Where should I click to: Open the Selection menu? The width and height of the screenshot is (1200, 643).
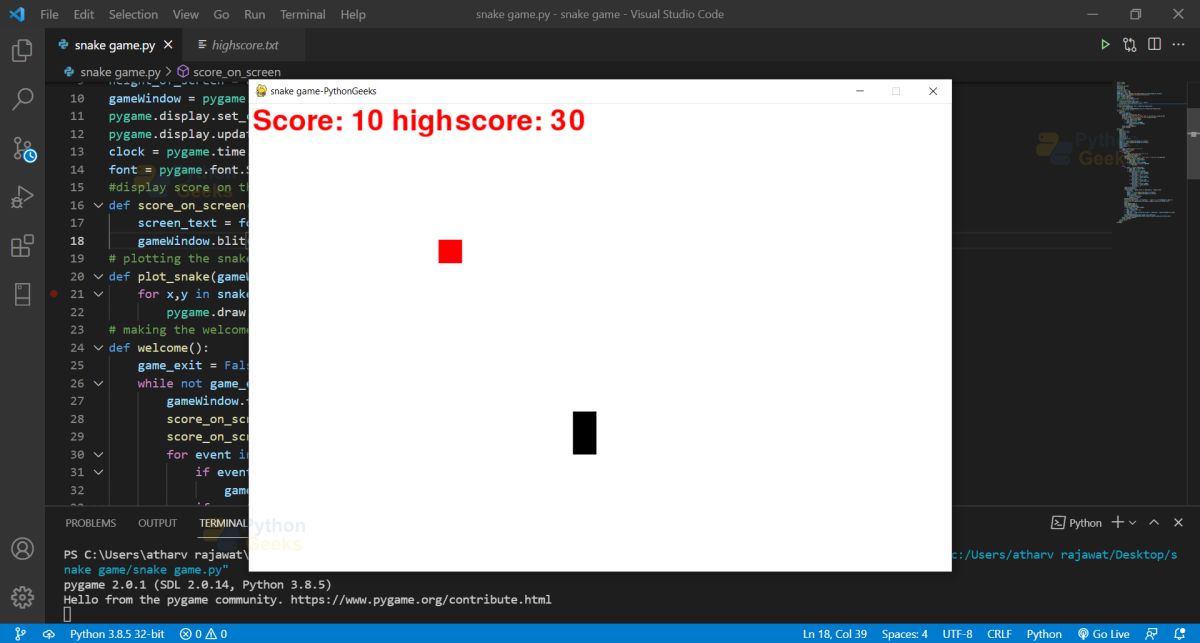[133, 14]
